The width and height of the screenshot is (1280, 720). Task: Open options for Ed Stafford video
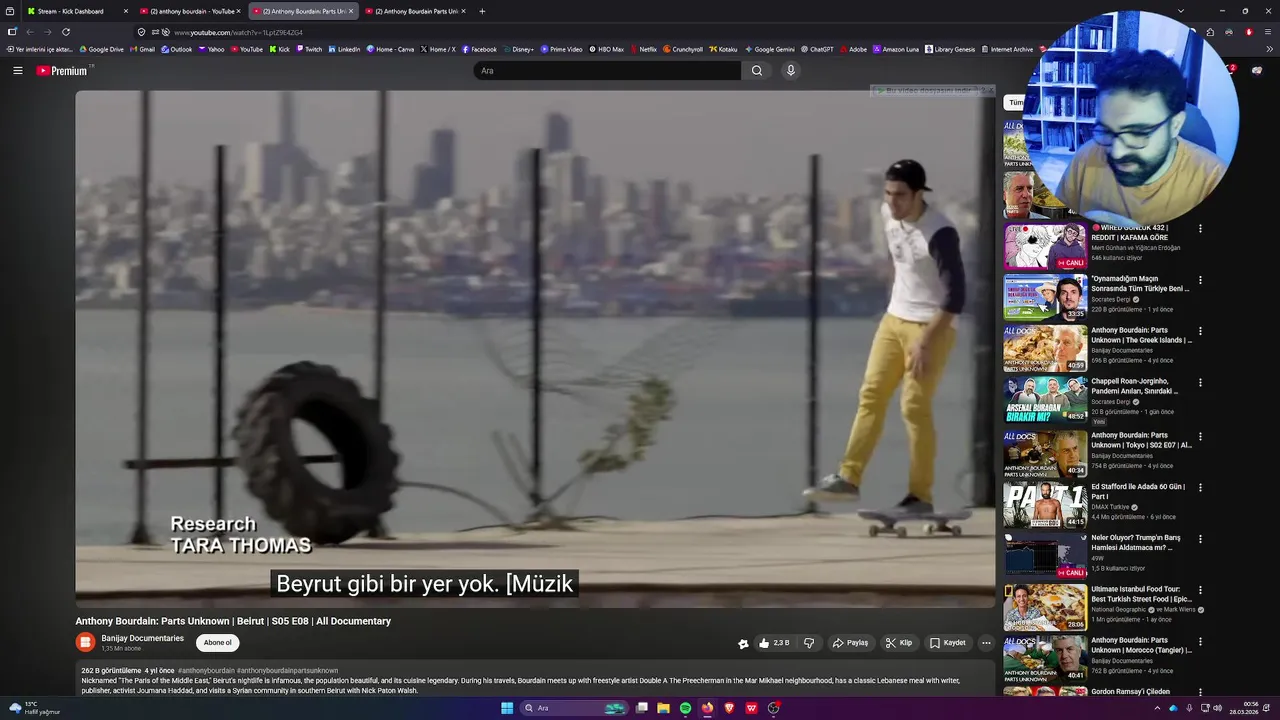click(1201, 488)
